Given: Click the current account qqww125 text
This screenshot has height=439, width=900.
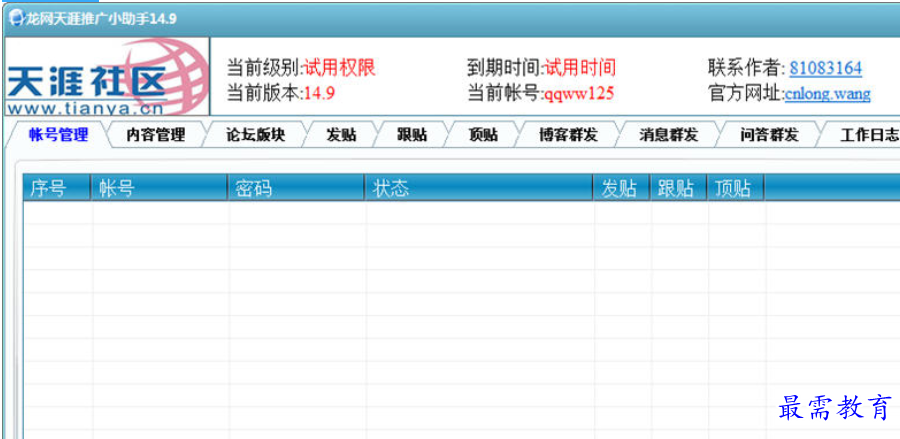Looking at the screenshot, I should 579,94.
